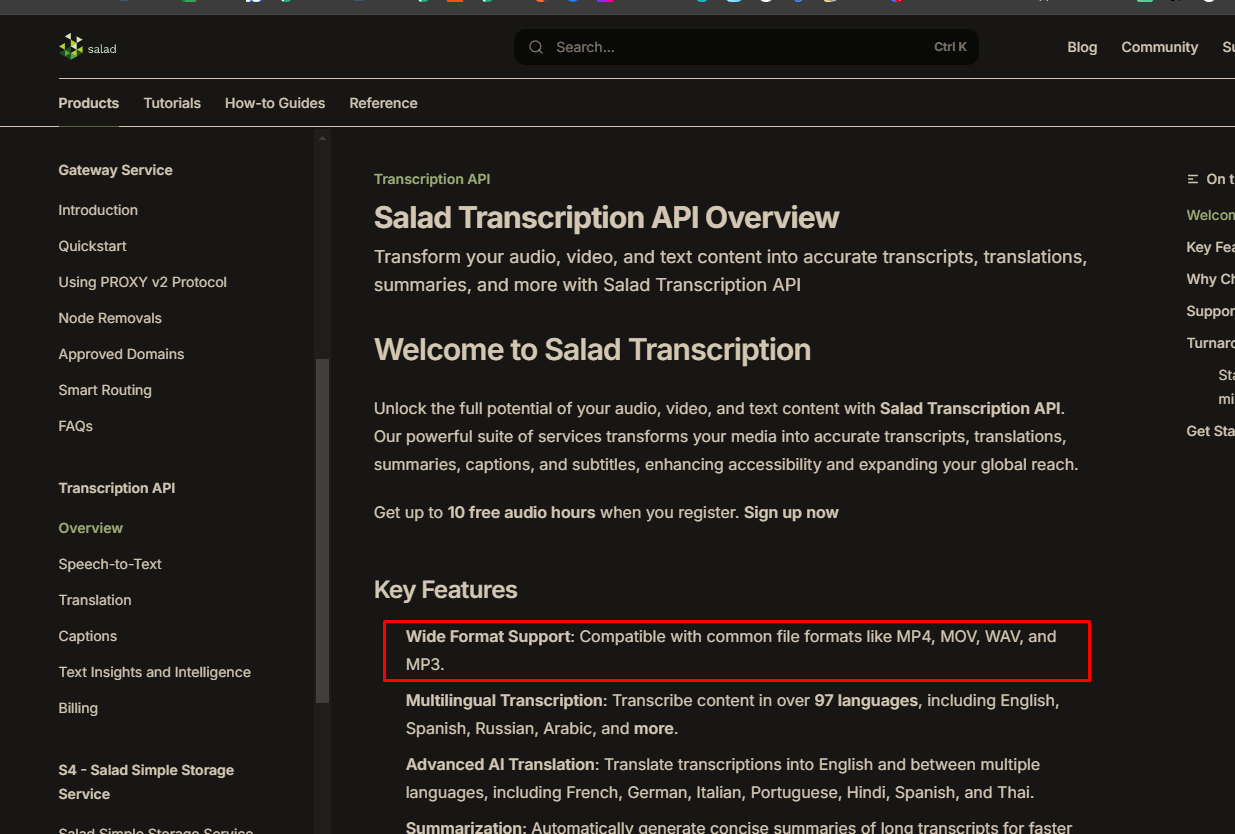Focus the Search input field
This screenshot has width=1235, height=834.
[746, 47]
